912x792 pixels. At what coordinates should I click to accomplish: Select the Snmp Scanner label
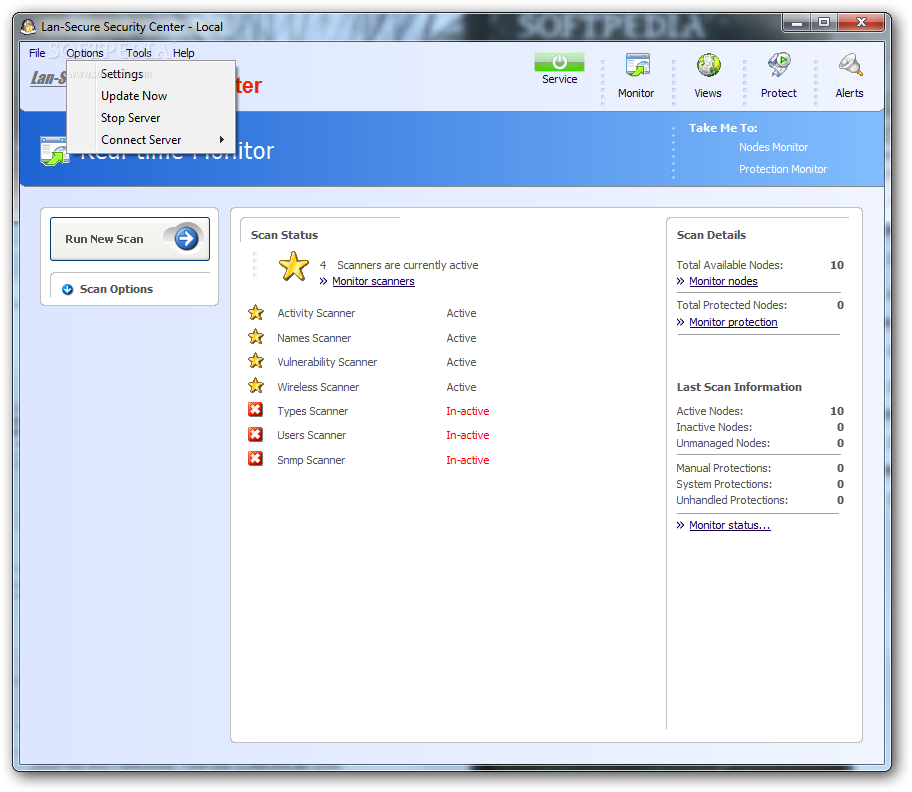[x=311, y=460]
